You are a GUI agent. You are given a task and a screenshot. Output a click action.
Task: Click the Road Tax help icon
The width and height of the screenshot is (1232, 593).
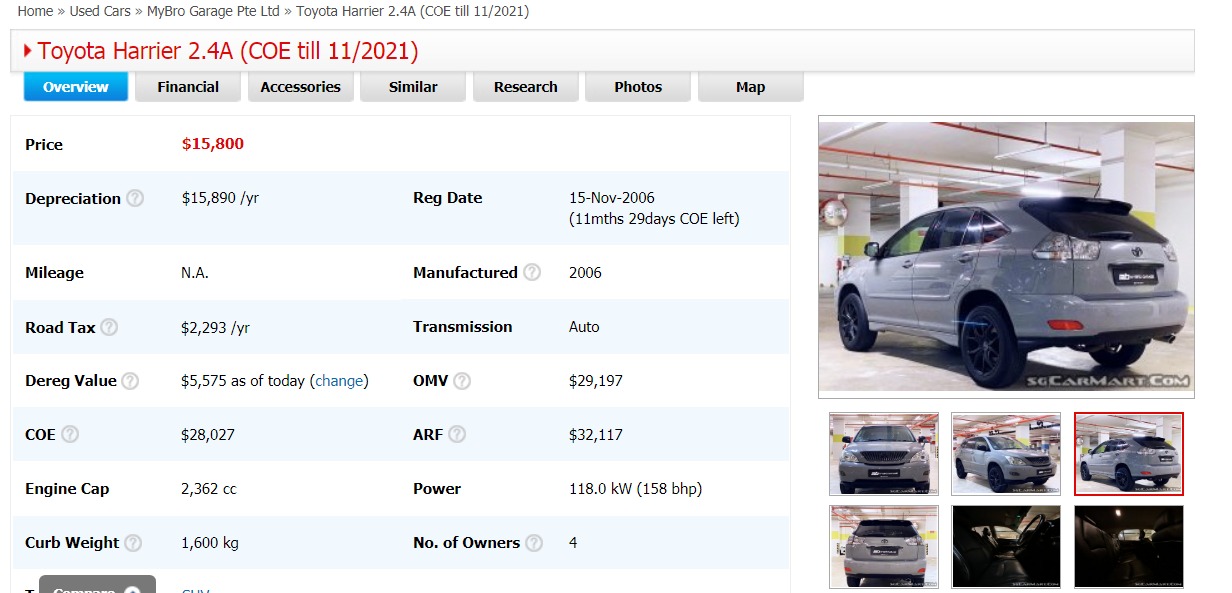point(109,327)
